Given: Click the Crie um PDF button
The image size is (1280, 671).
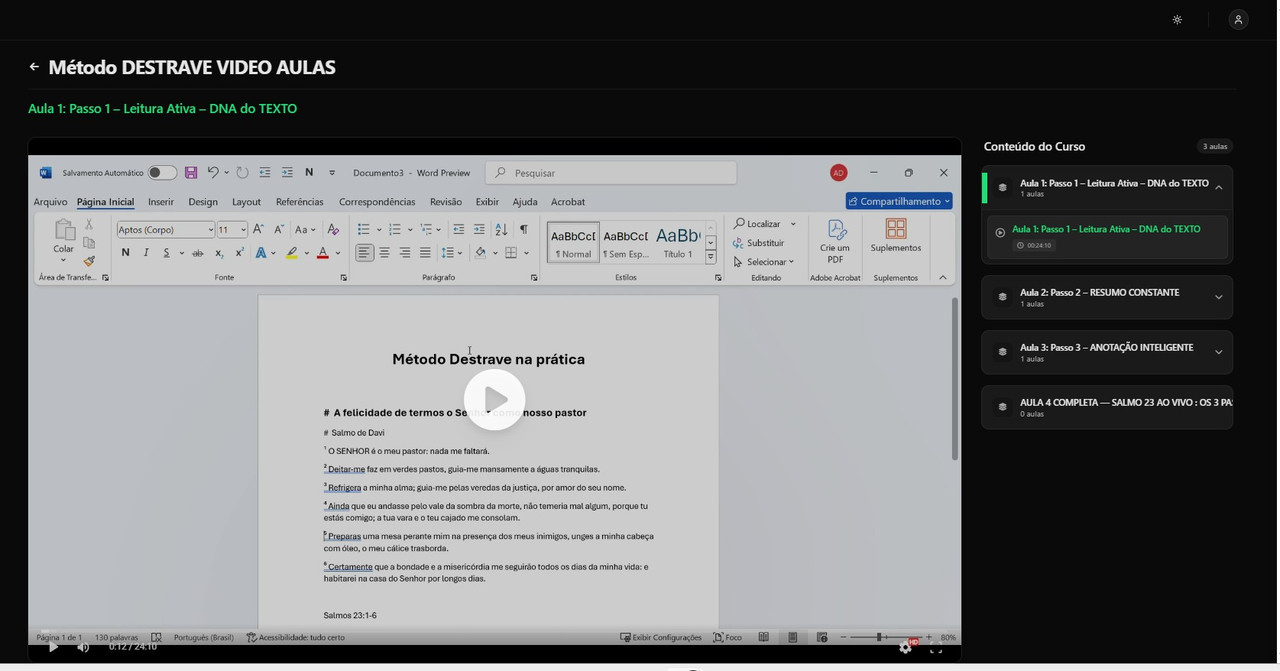Looking at the screenshot, I should click(835, 241).
